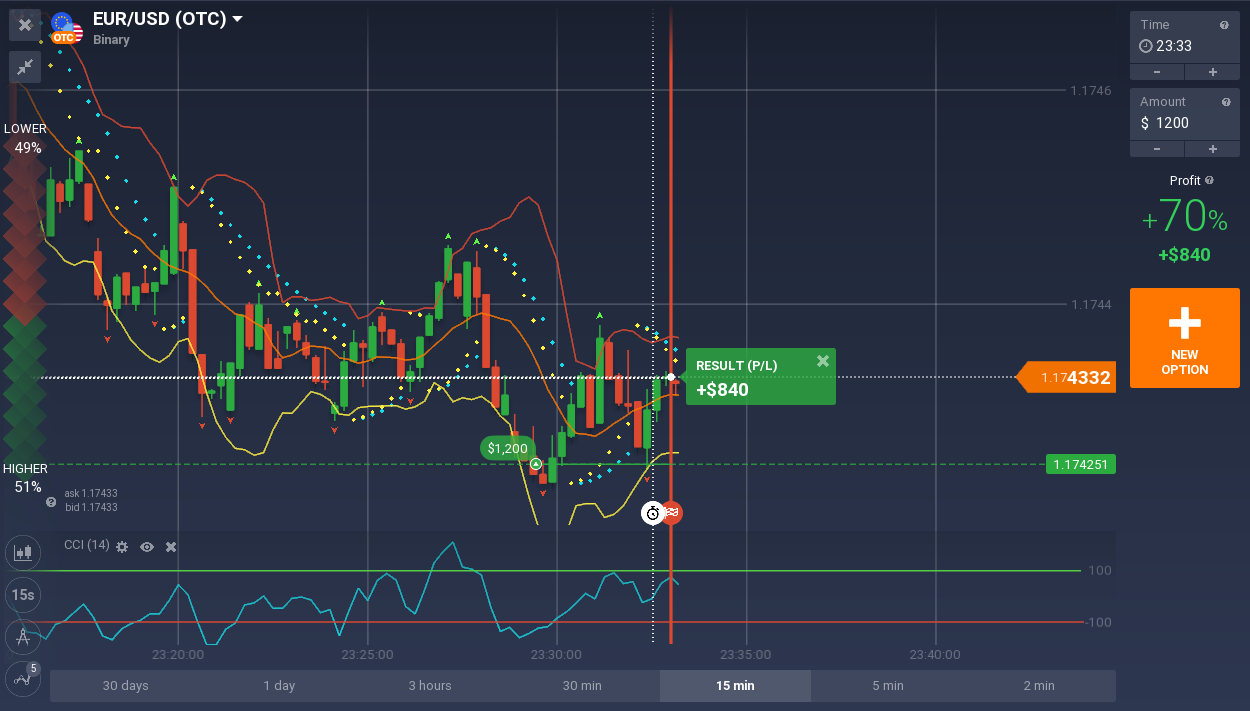
Task: Select the 15 min timeframe tab
Action: coord(735,686)
